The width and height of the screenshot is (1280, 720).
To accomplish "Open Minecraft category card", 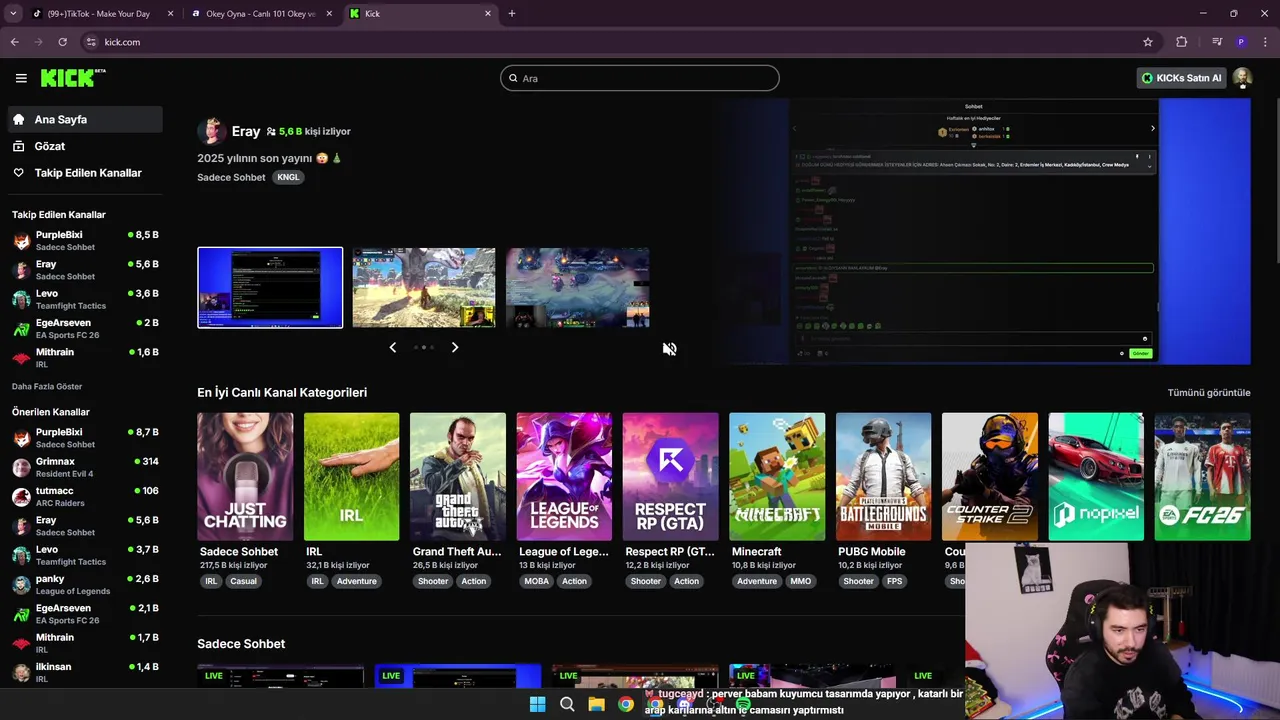I will pyautogui.click(x=777, y=477).
